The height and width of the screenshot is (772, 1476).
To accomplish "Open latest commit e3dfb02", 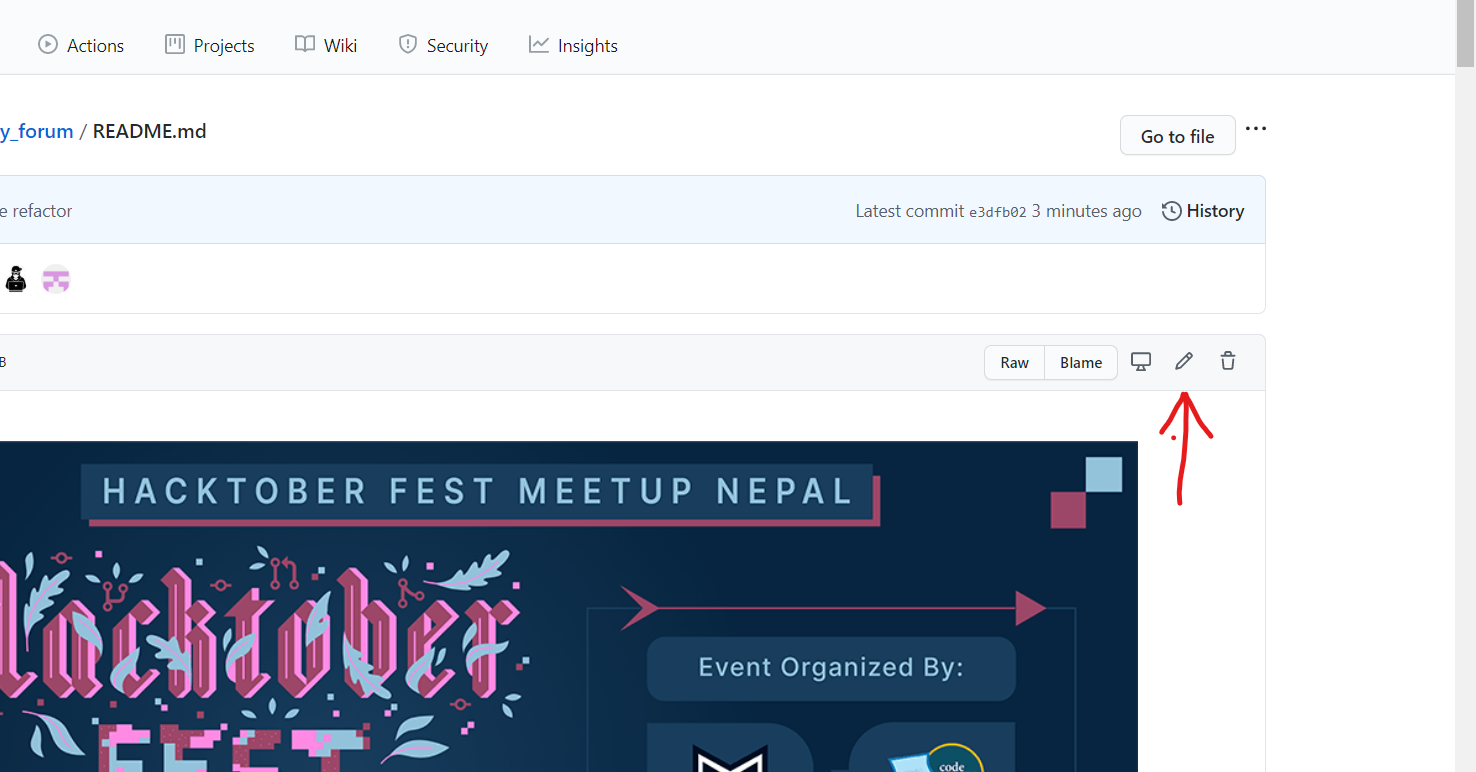I will pyautogui.click(x=998, y=212).
